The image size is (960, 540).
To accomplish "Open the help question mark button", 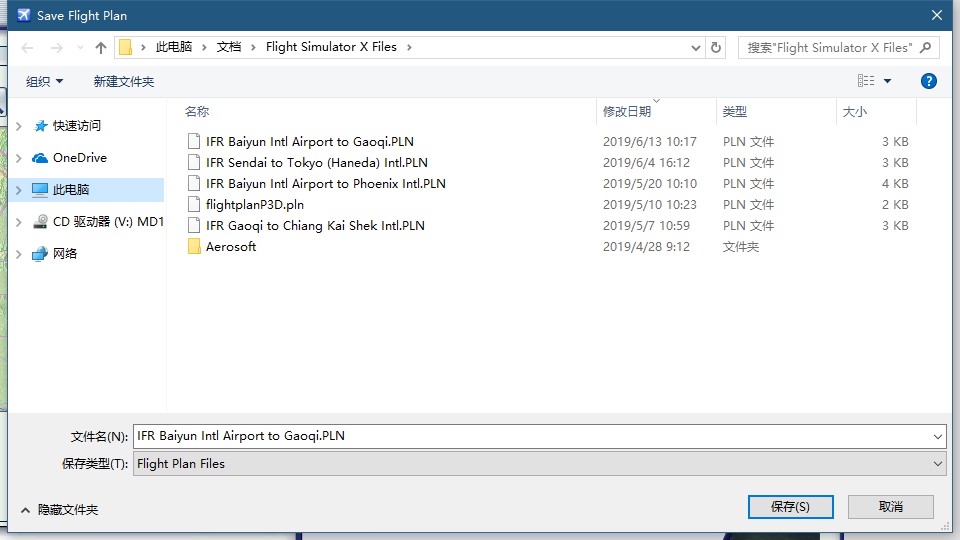I will click(x=928, y=81).
